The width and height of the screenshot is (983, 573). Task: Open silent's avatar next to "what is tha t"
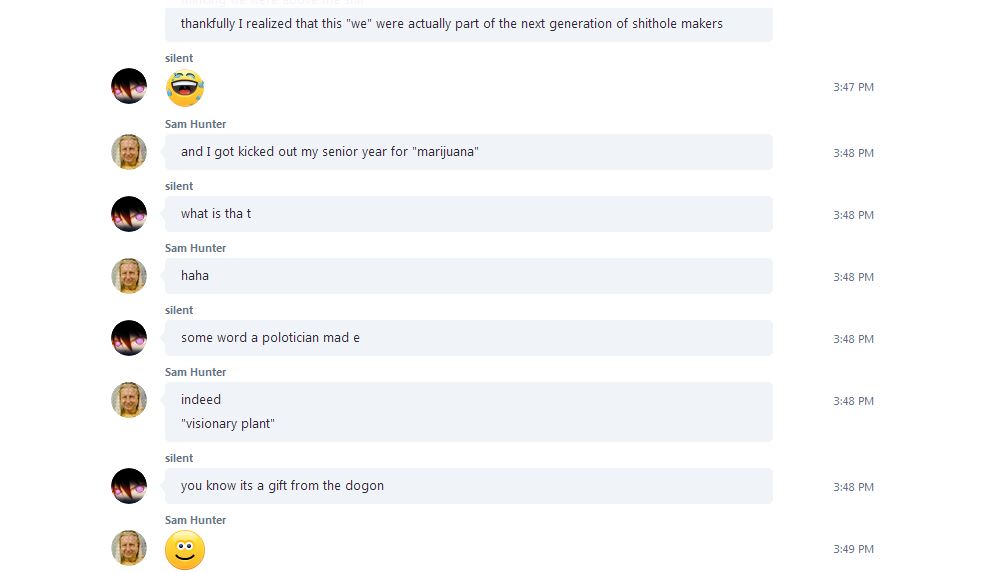(129, 214)
